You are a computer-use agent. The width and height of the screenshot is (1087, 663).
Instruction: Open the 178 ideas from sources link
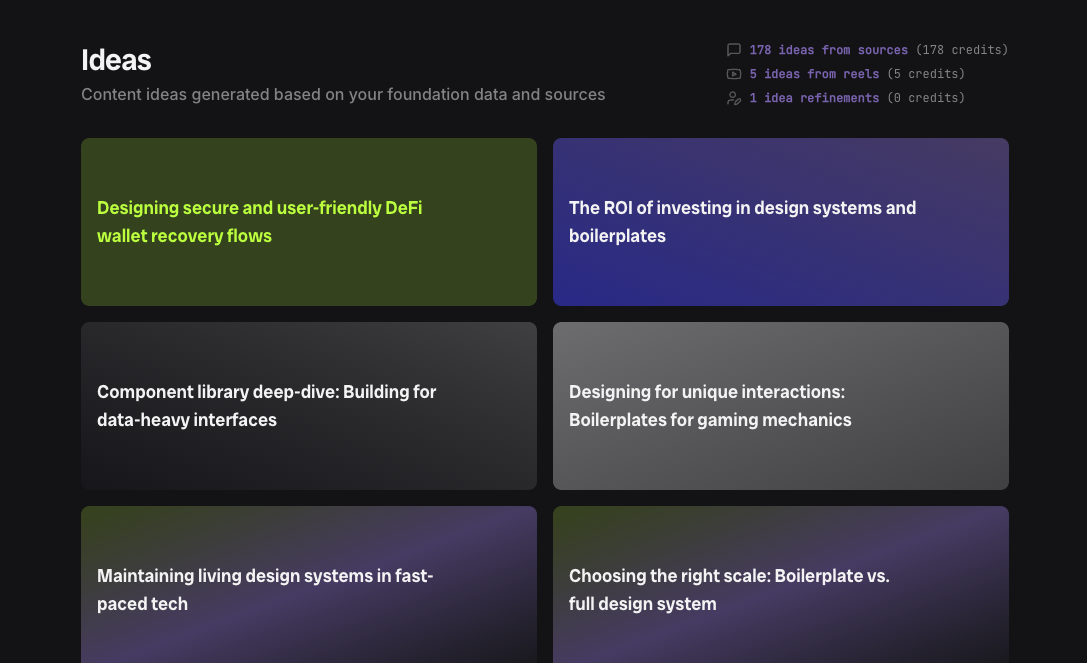tap(828, 50)
